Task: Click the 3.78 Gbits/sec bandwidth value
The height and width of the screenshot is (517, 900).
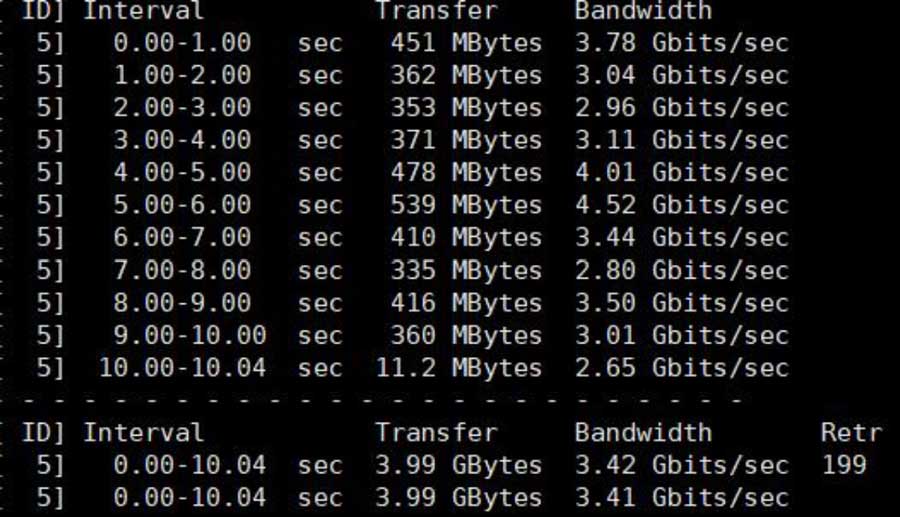Action: click(x=682, y=43)
